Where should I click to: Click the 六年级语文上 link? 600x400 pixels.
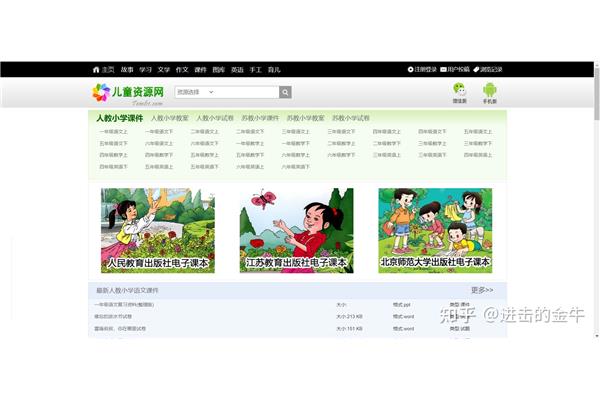[159, 144]
